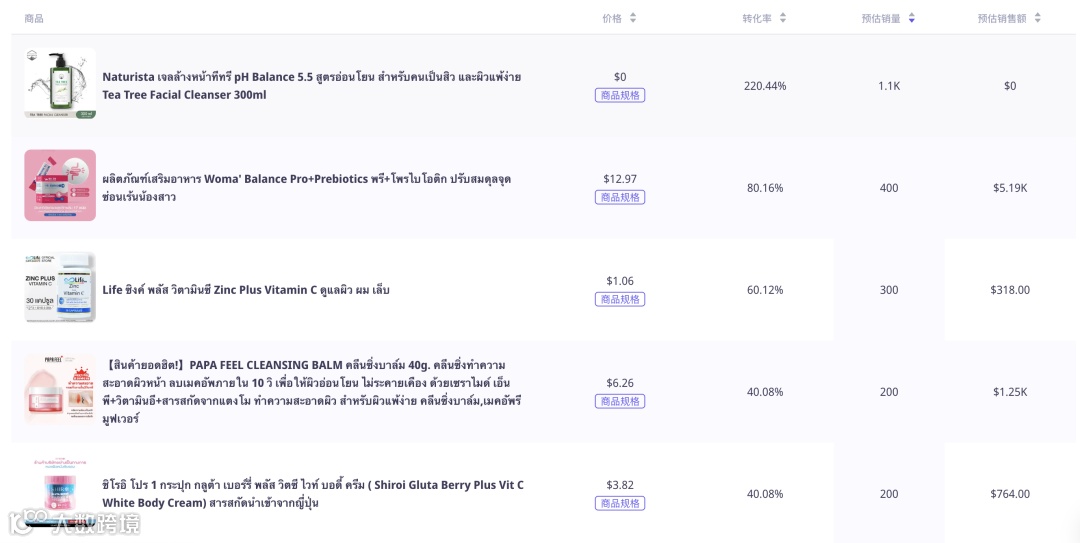The width and height of the screenshot is (1080, 543).
Task: Open the PAPA FEEL cleansing balm thumbnail
Action: 60,390
